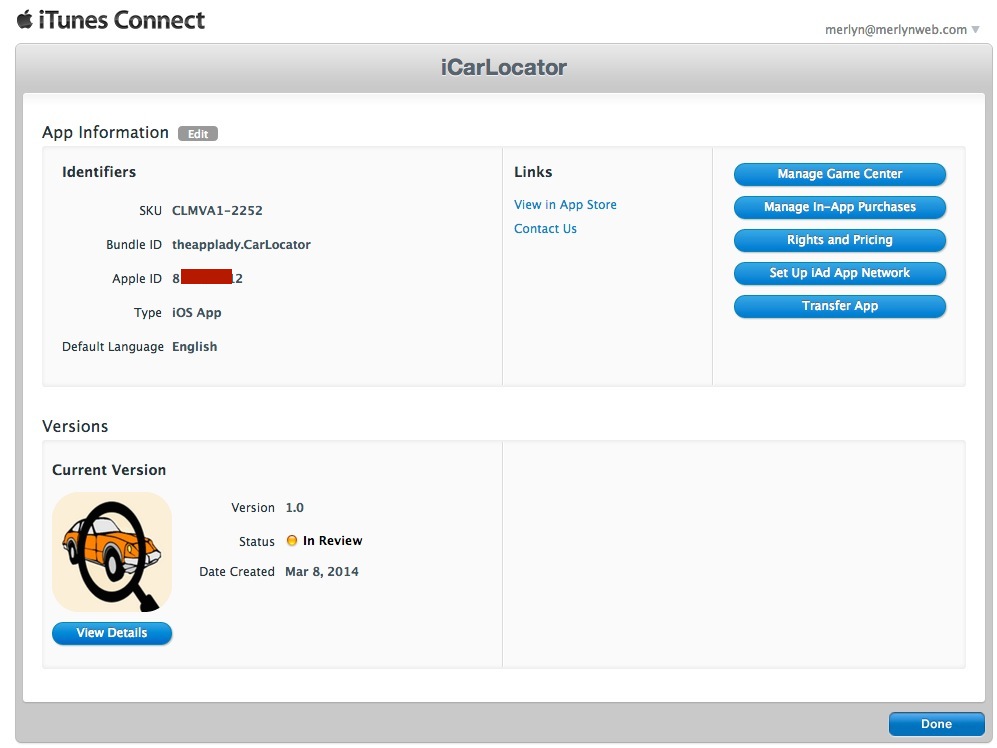Follow the Contact Us link
The image size is (997, 748).
coord(546,229)
